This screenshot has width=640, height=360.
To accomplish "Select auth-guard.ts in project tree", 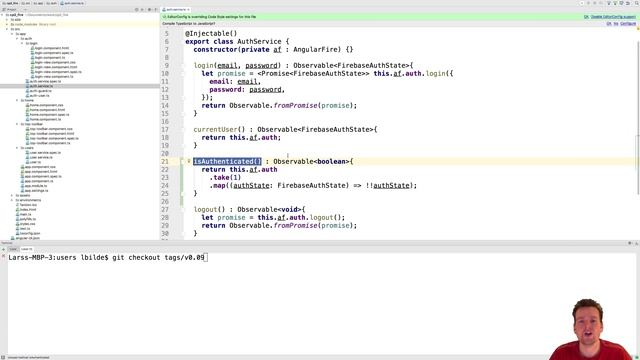I will point(40,91).
